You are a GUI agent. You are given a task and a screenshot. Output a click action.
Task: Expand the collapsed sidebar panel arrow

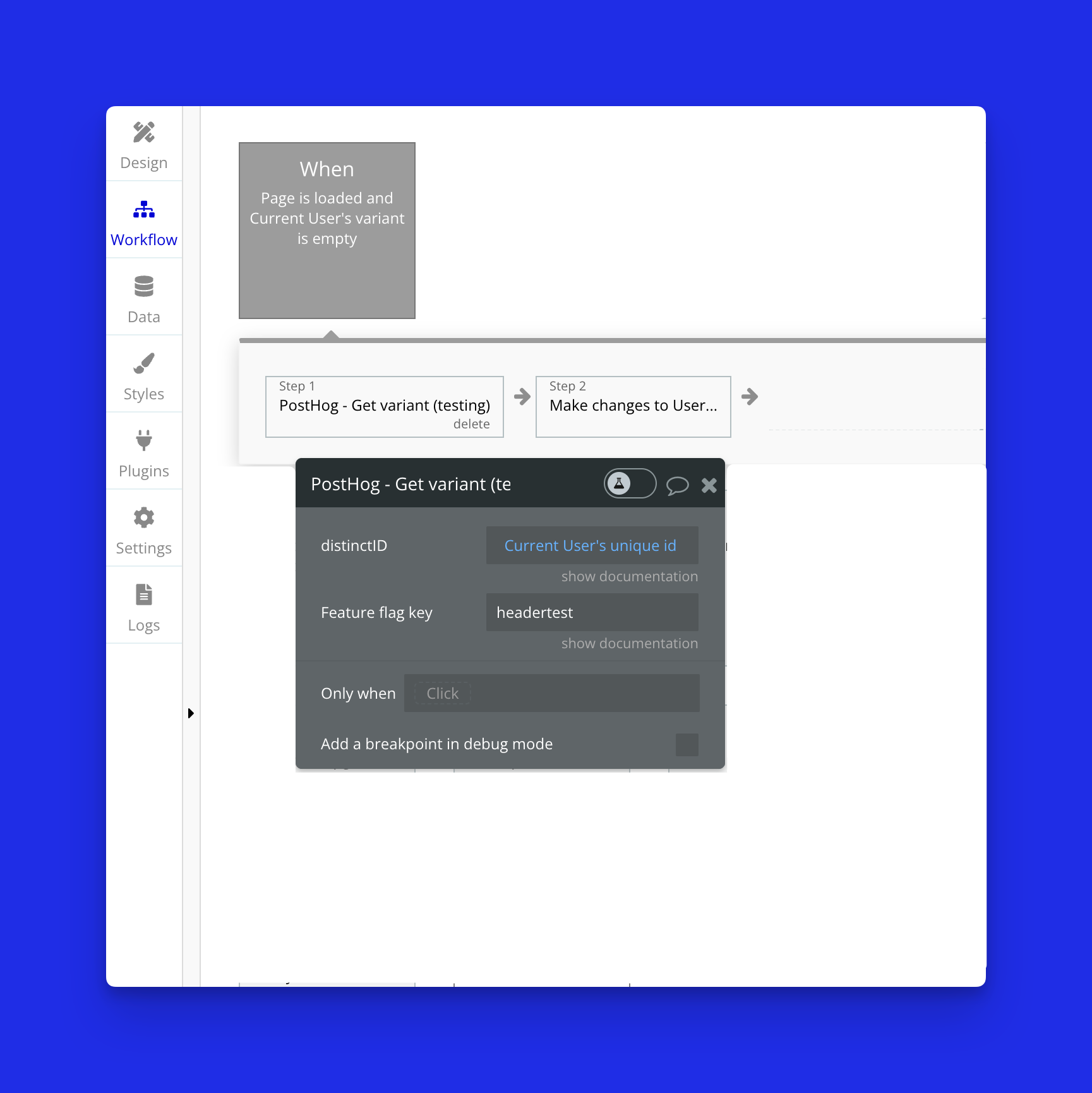pos(191,713)
